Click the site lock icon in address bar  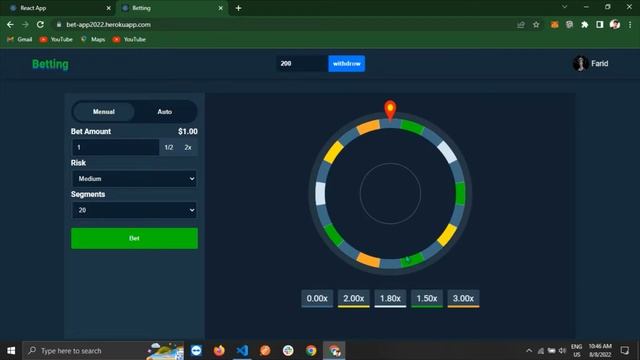point(59,24)
